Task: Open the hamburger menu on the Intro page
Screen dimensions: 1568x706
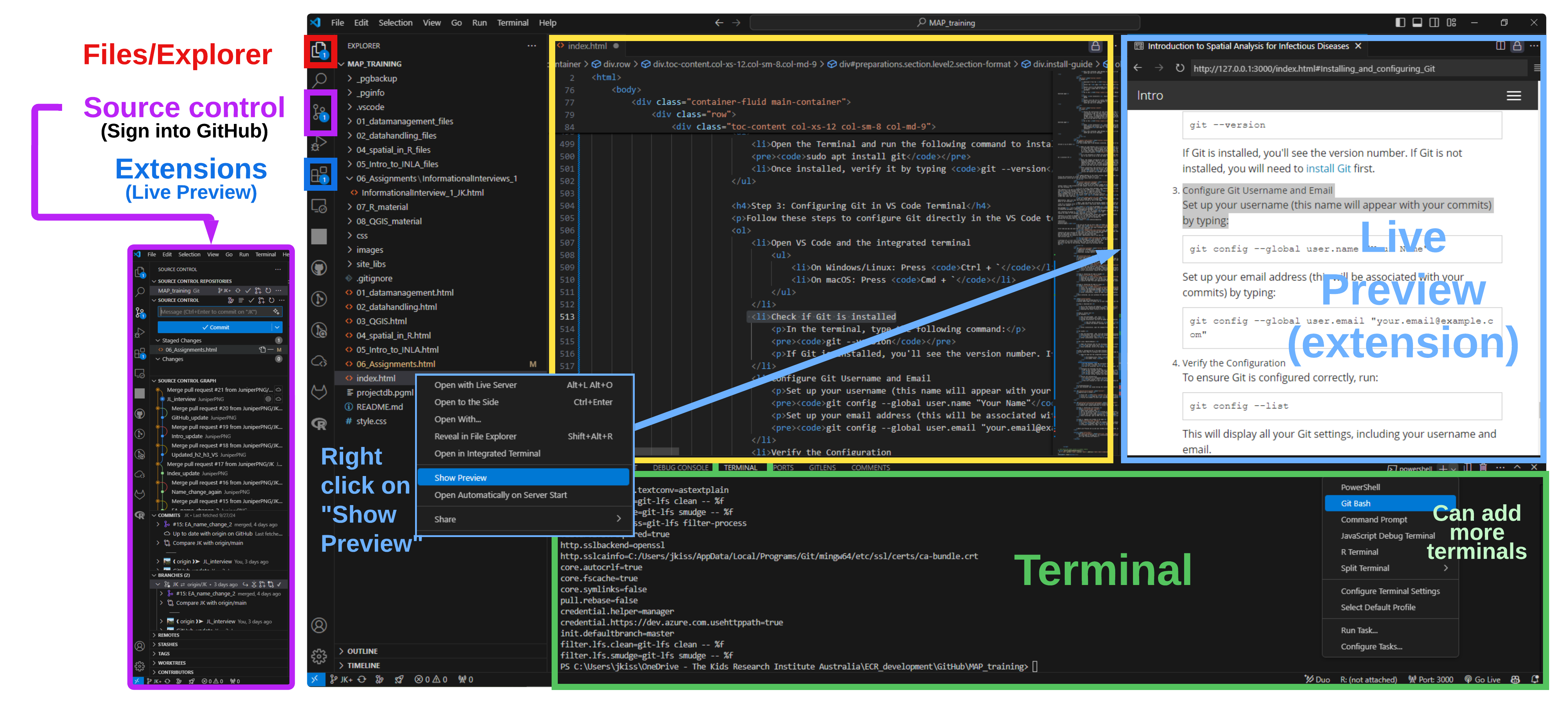Action: click(x=1514, y=96)
